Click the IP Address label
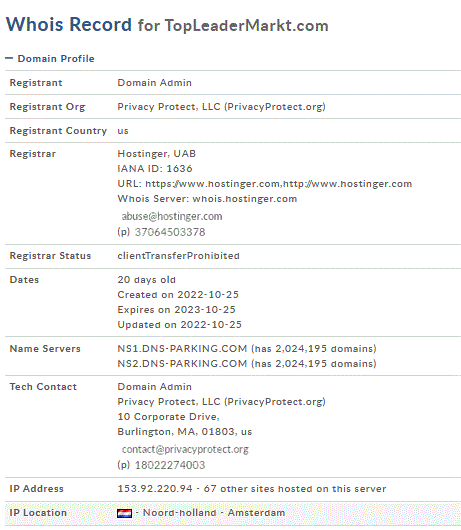This screenshot has width=461, height=530. (x=37, y=489)
